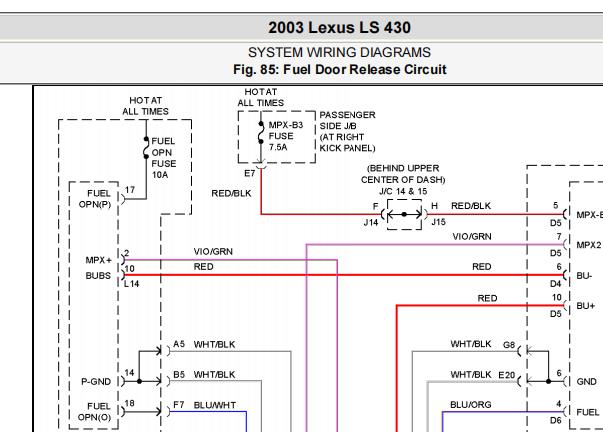Image resolution: width=603 pixels, height=432 pixels.
Task: Select the "BLU/WHT" wire label
Action: pos(215,405)
